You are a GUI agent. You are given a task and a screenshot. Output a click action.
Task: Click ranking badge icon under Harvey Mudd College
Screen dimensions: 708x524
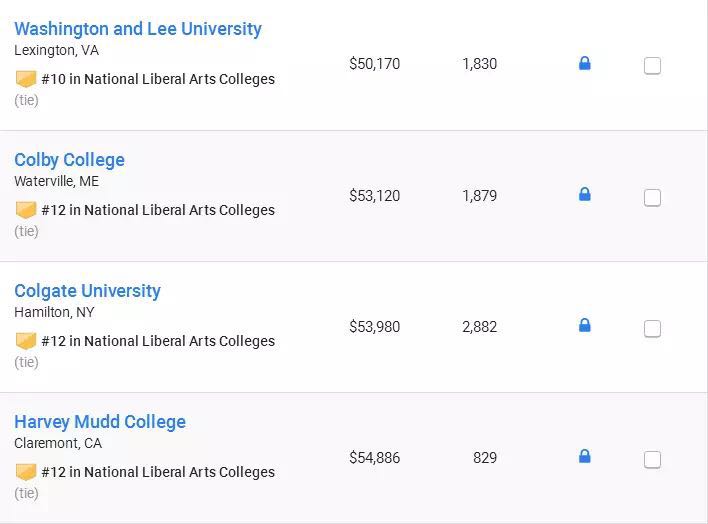tap(26, 472)
